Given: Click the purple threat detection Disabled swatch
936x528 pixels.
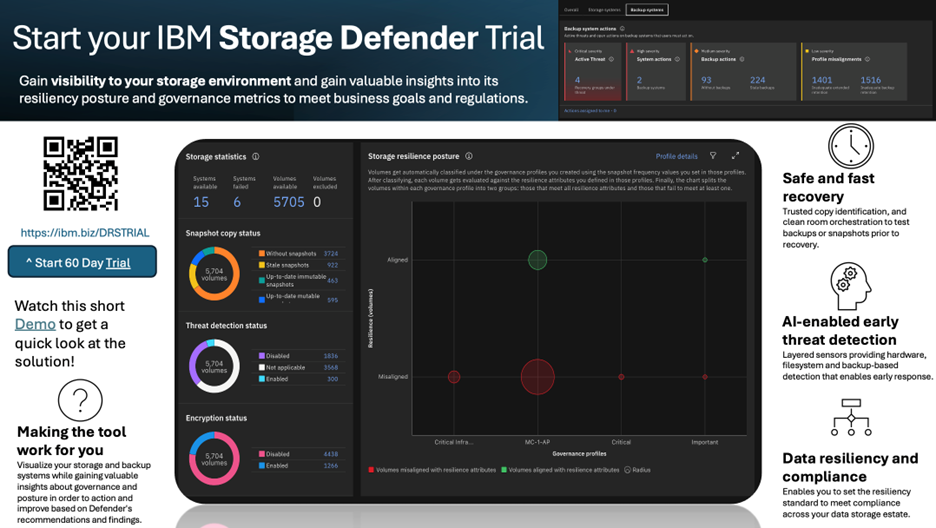Looking at the screenshot, I should (261, 356).
